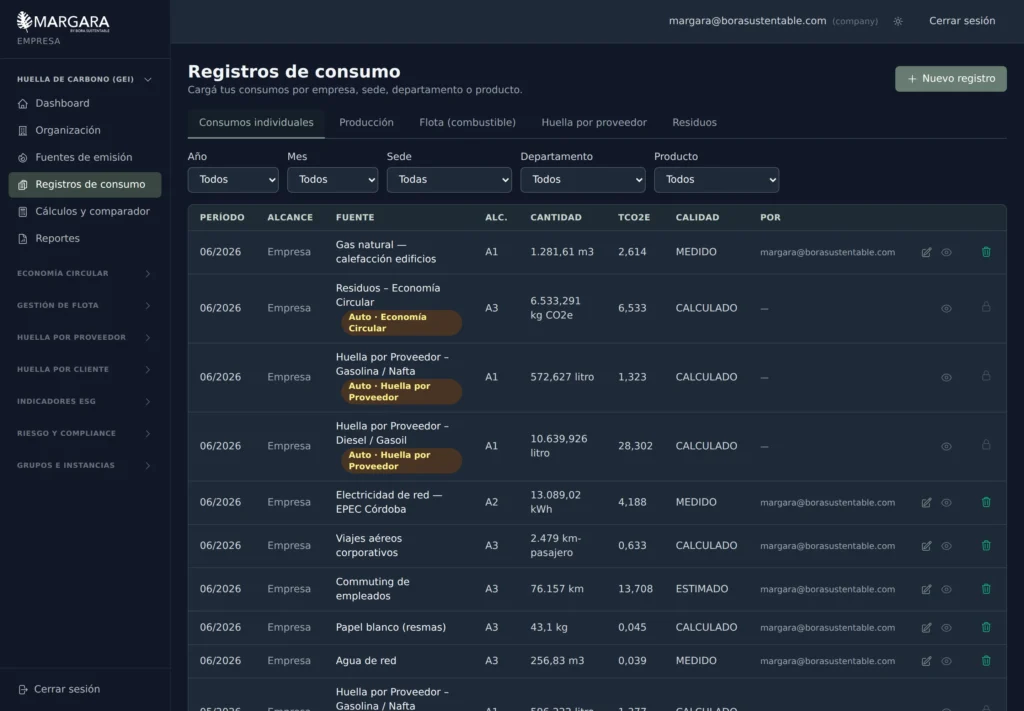Viewport: 1024px width, 711px height.
Task: Expand the Riesgo y Compliance section
Action: (85, 434)
